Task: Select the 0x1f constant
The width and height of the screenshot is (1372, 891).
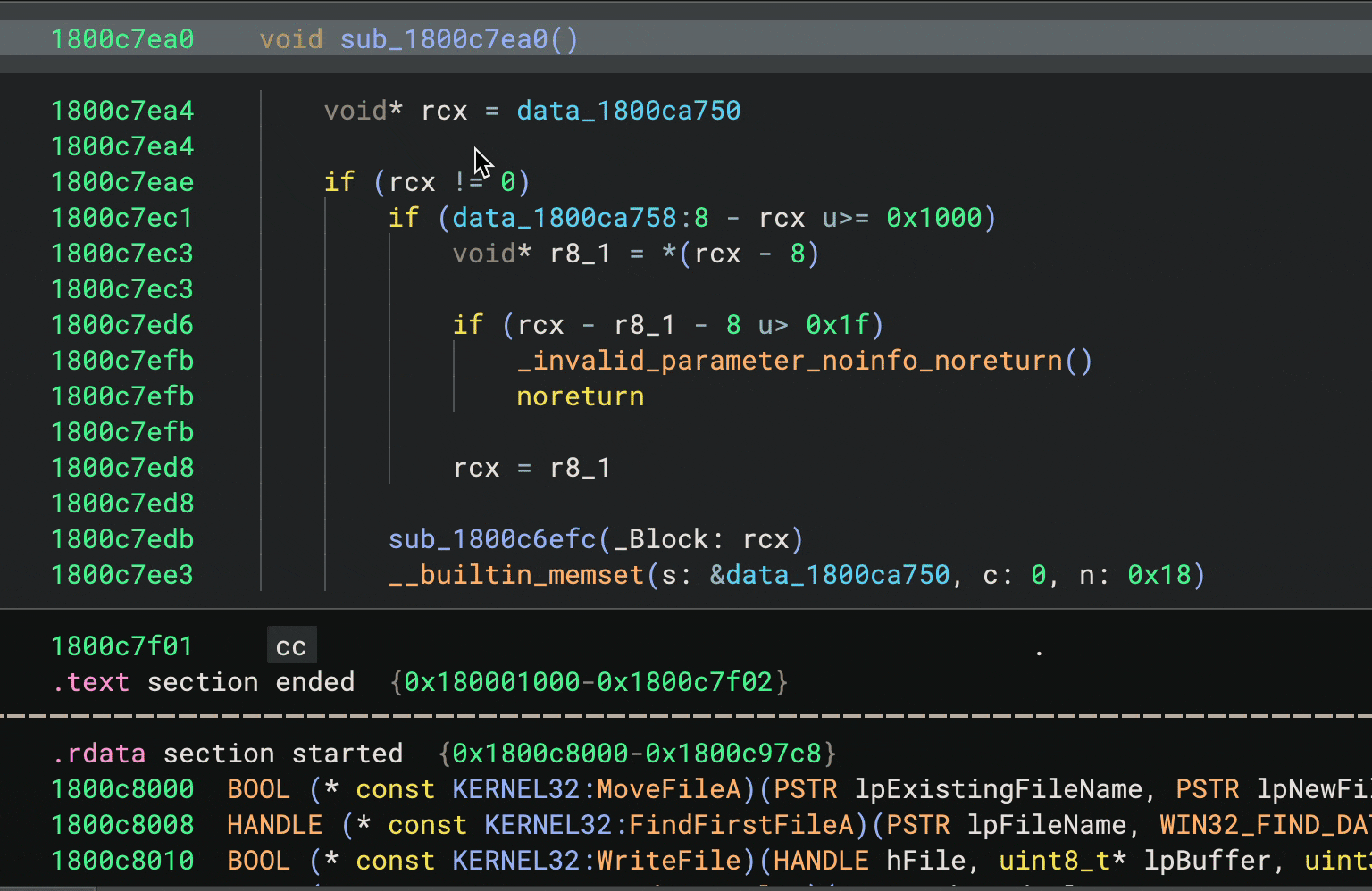Action: pyautogui.click(x=837, y=325)
